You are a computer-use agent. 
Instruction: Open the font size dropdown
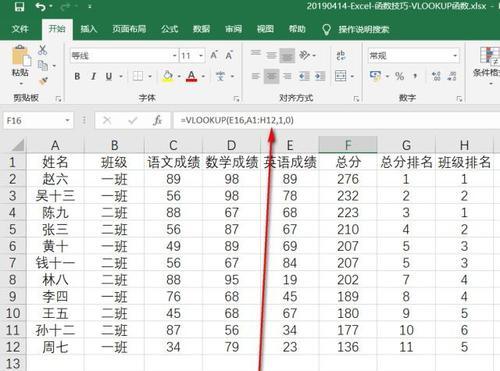tap(201, 56)
